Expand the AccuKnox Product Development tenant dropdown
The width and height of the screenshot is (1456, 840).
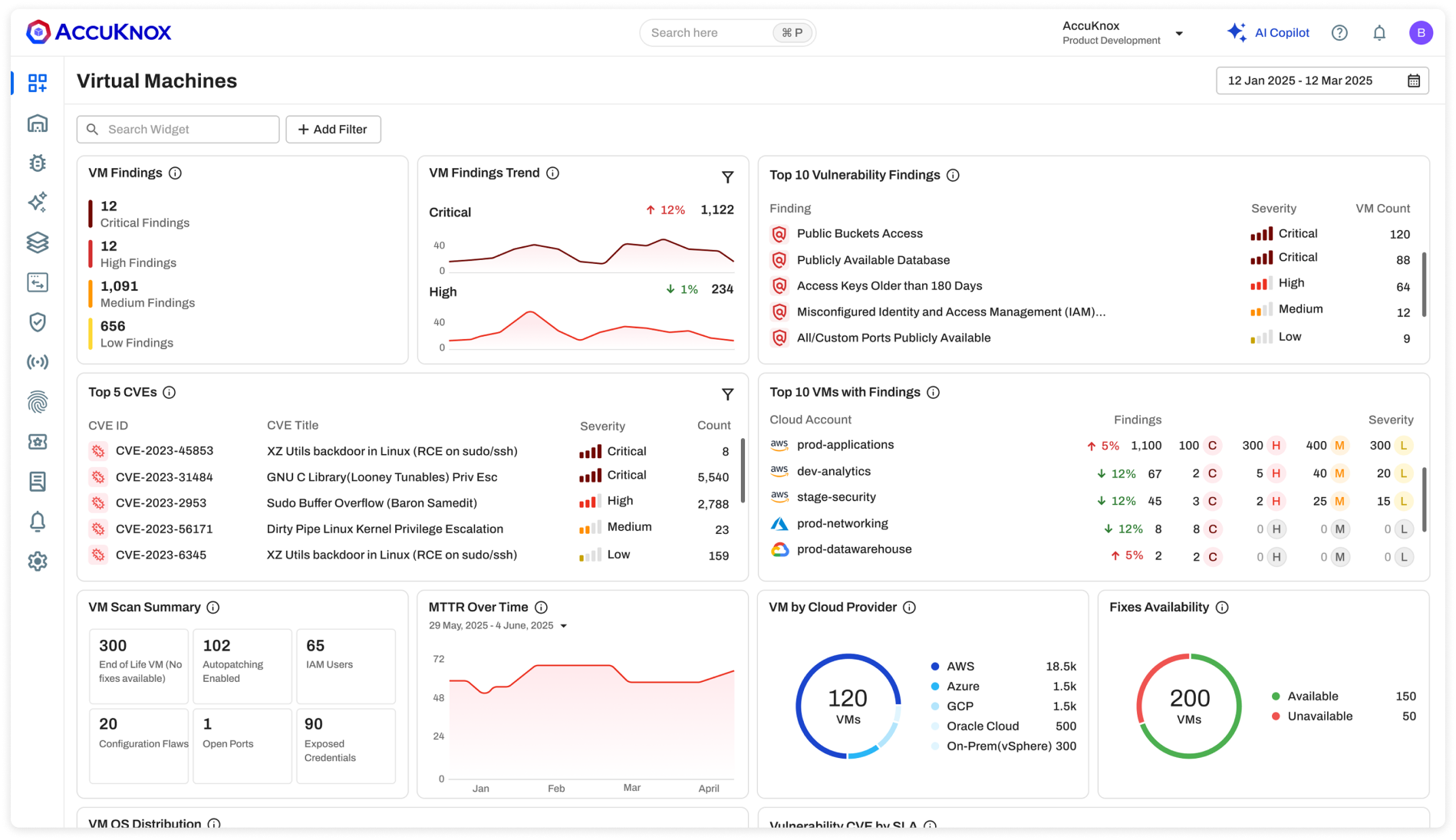[x=1179, y=33]
